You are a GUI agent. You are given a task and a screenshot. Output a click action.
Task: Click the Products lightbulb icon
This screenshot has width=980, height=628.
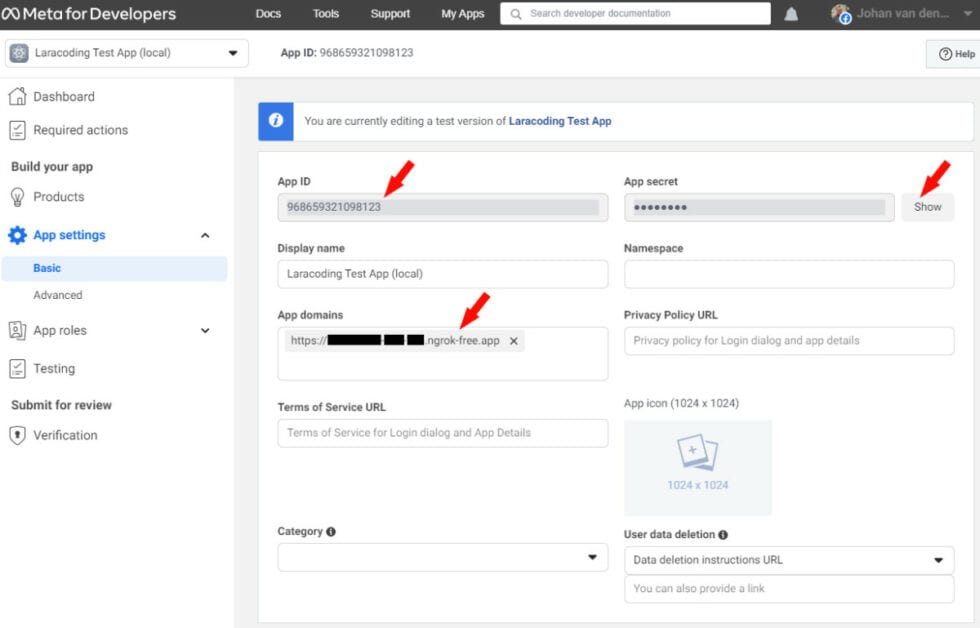[x=18, y=197]
